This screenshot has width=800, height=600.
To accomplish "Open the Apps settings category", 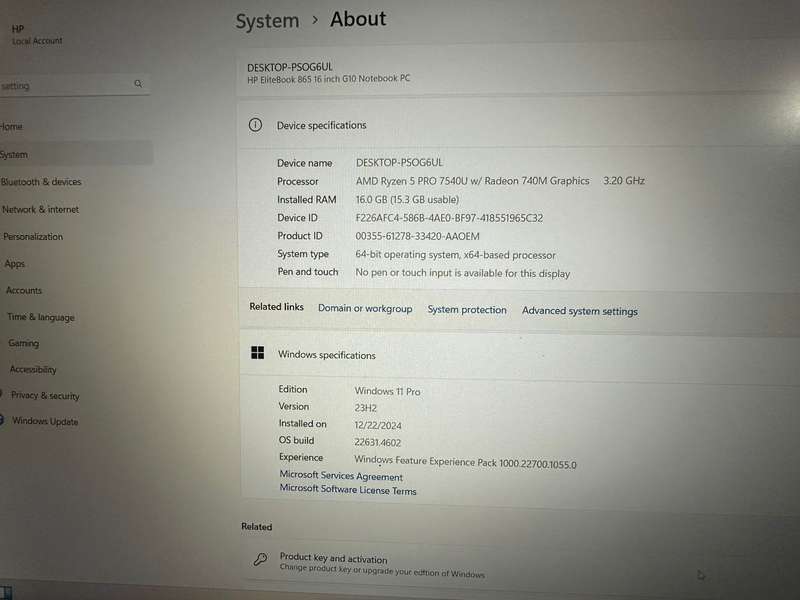I will tap(15, 264).
